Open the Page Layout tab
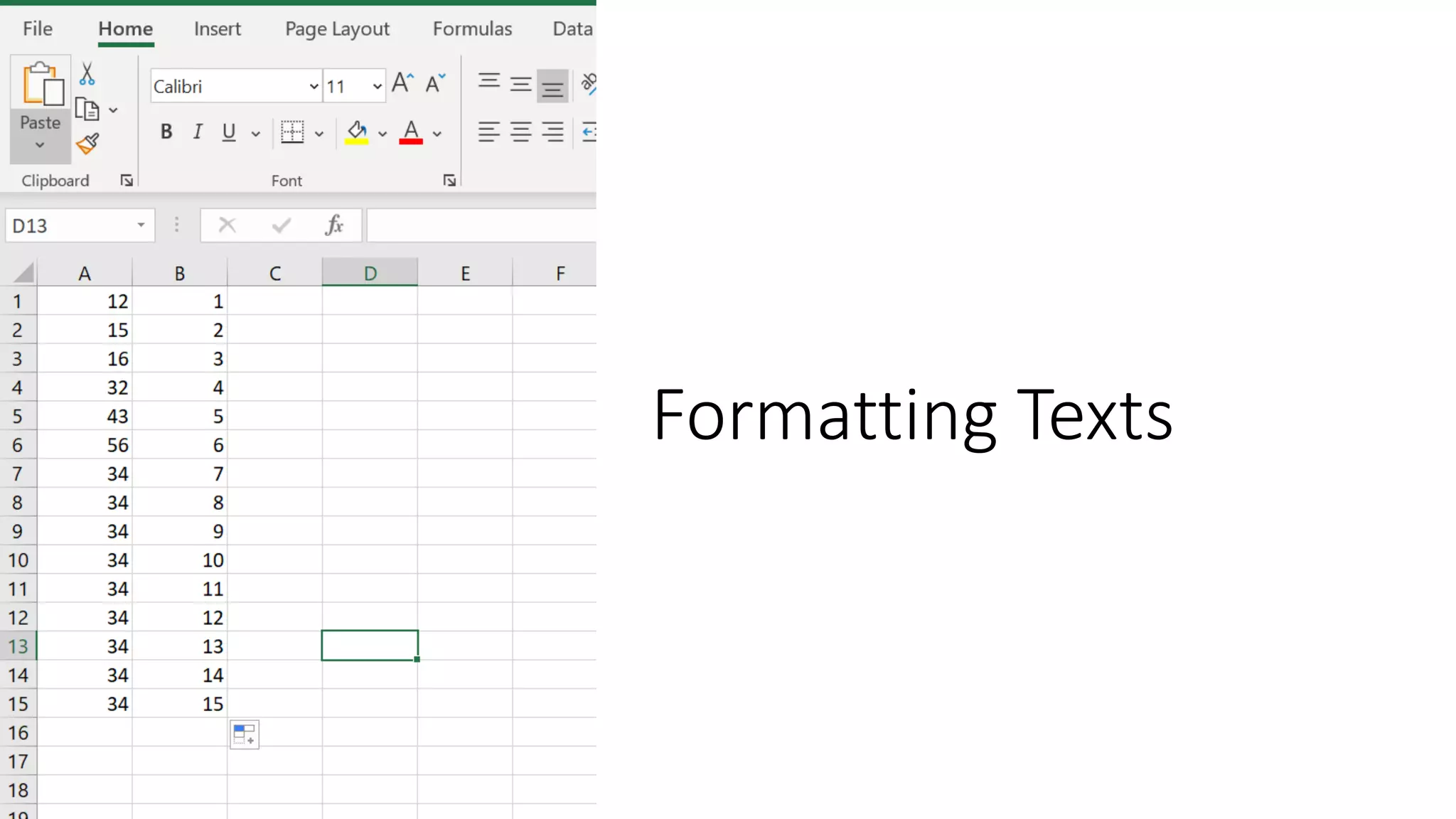 [337, 29]
